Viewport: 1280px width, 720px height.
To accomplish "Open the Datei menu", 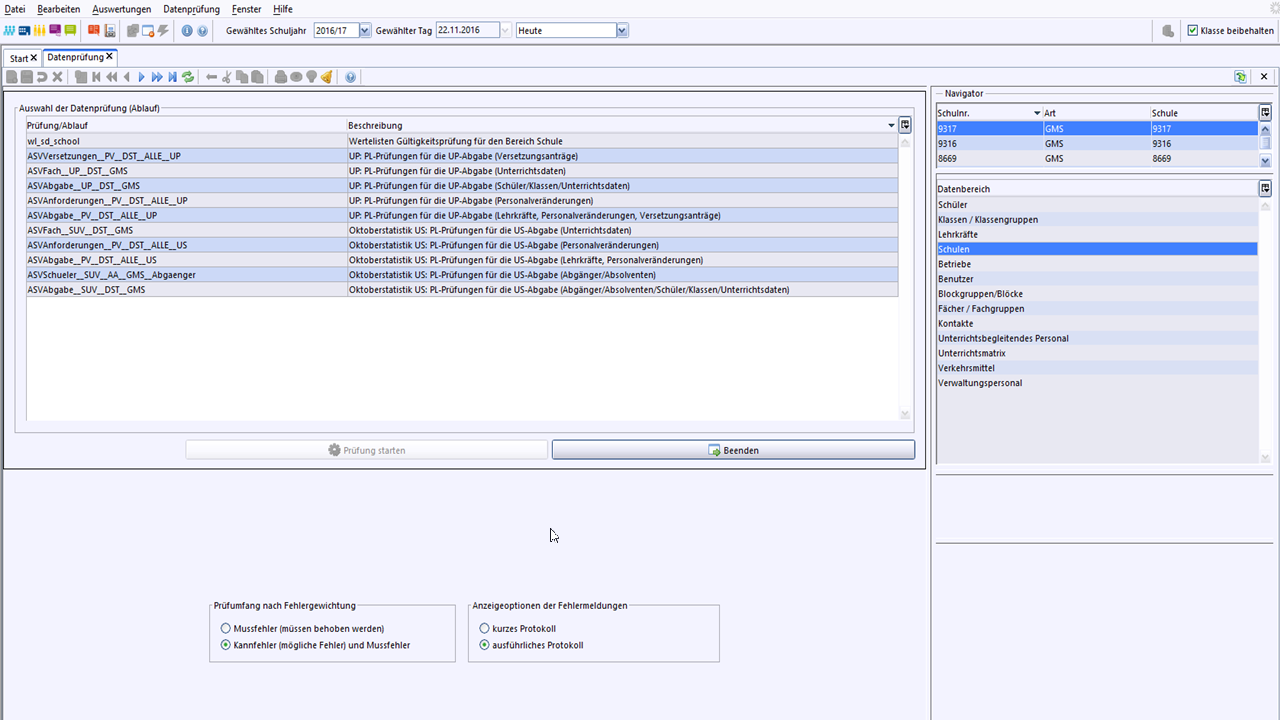I will (15, 9).
